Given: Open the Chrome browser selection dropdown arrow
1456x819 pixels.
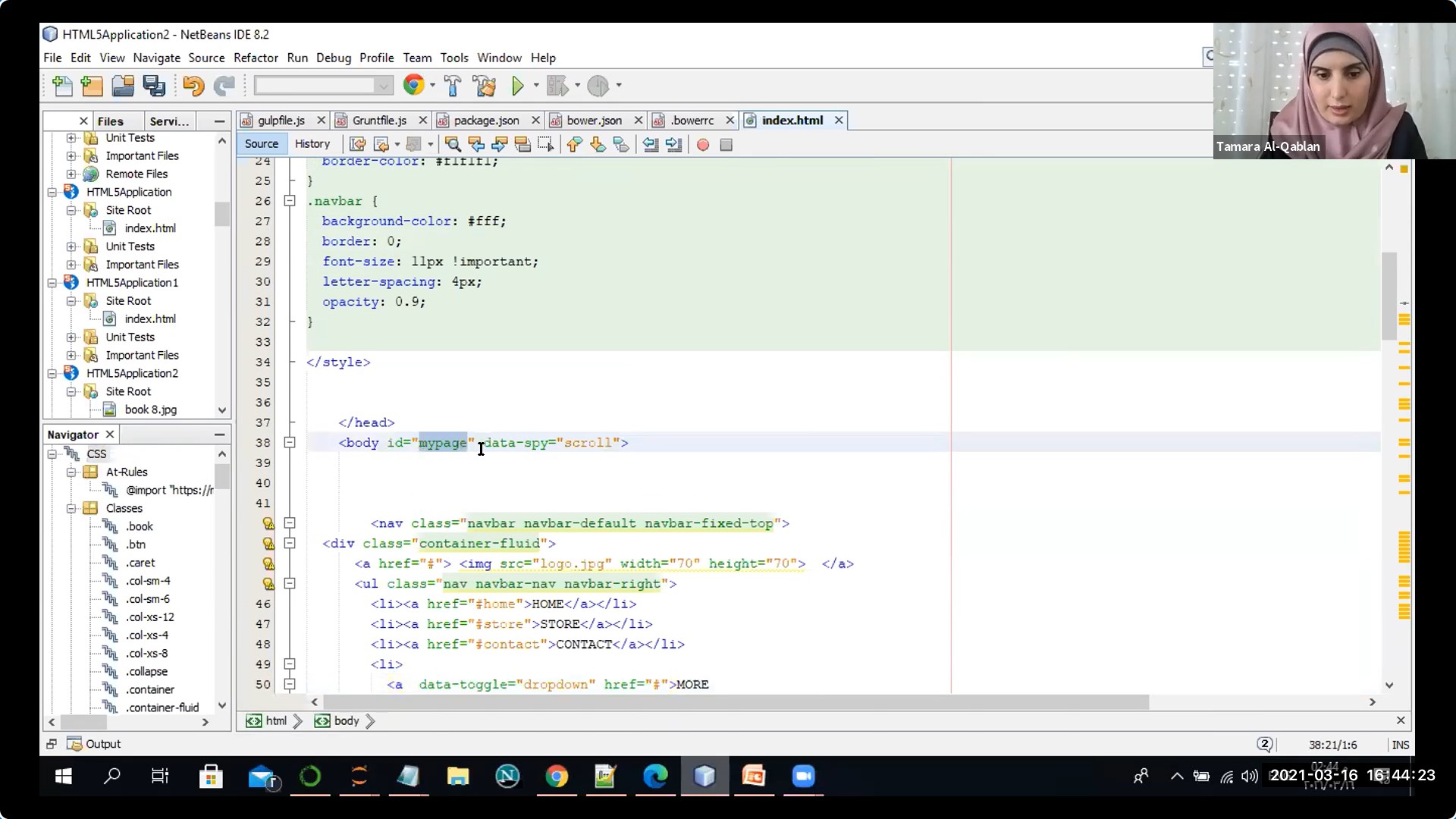Looking at the screenshot, I should (x=433, y=86).
